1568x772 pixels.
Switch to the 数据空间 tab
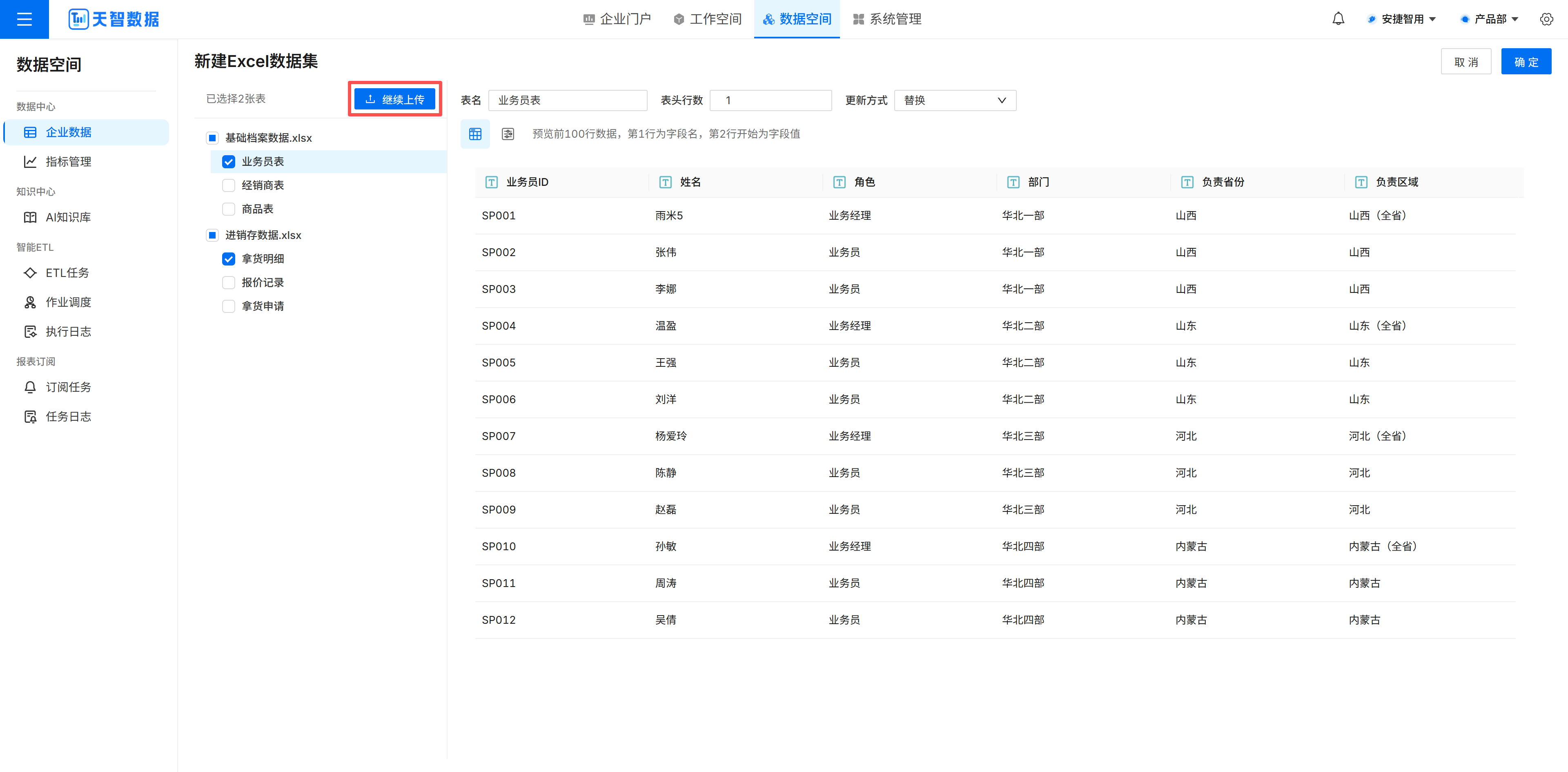[x=797, y=20]
